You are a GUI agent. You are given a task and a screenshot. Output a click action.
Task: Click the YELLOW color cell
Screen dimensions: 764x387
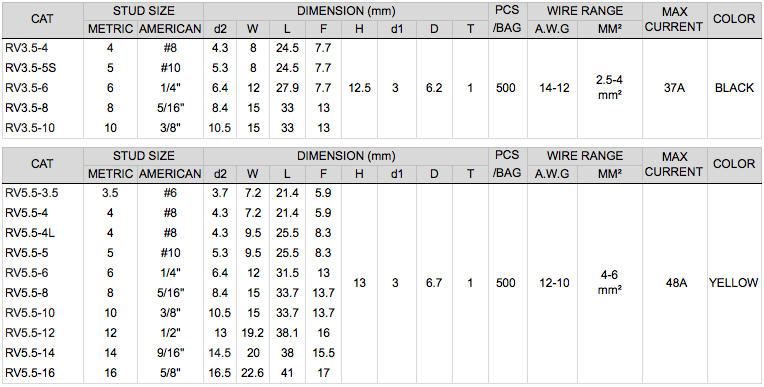(734, 283)
